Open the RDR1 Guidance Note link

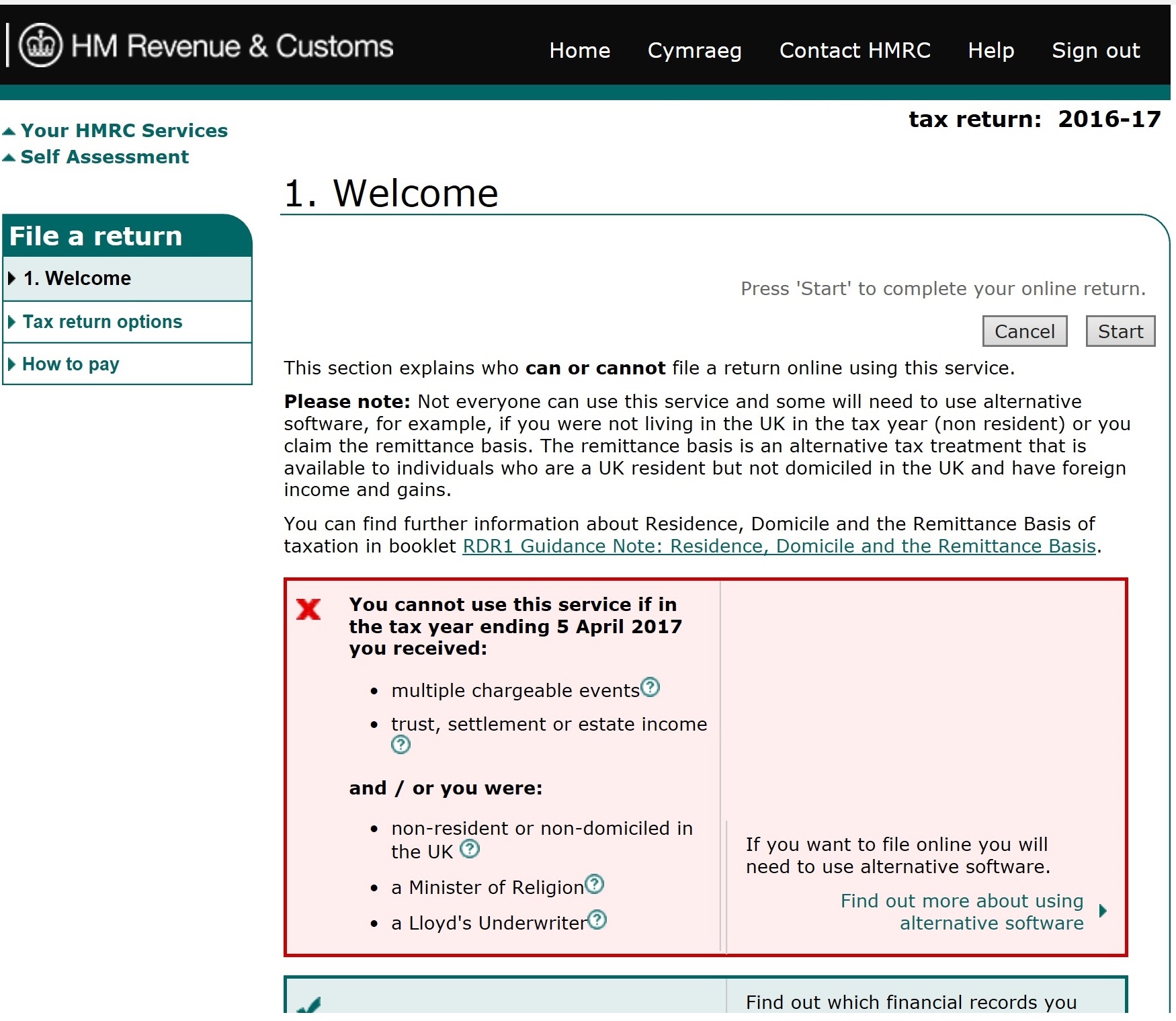779,546
